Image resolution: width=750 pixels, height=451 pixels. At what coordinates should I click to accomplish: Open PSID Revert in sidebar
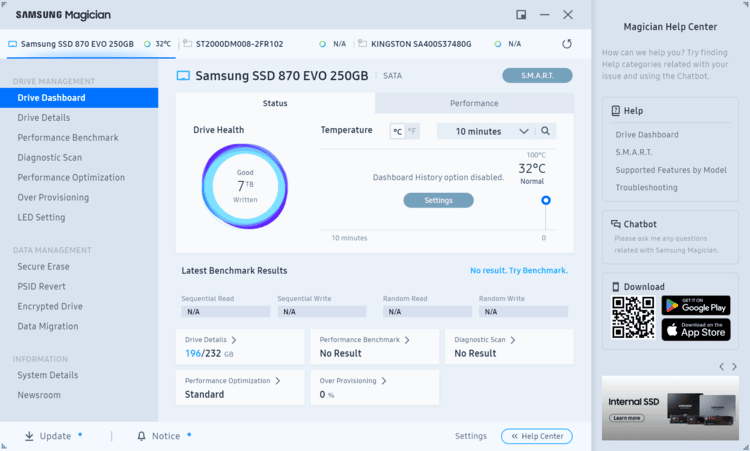click(x=42, y=286)
